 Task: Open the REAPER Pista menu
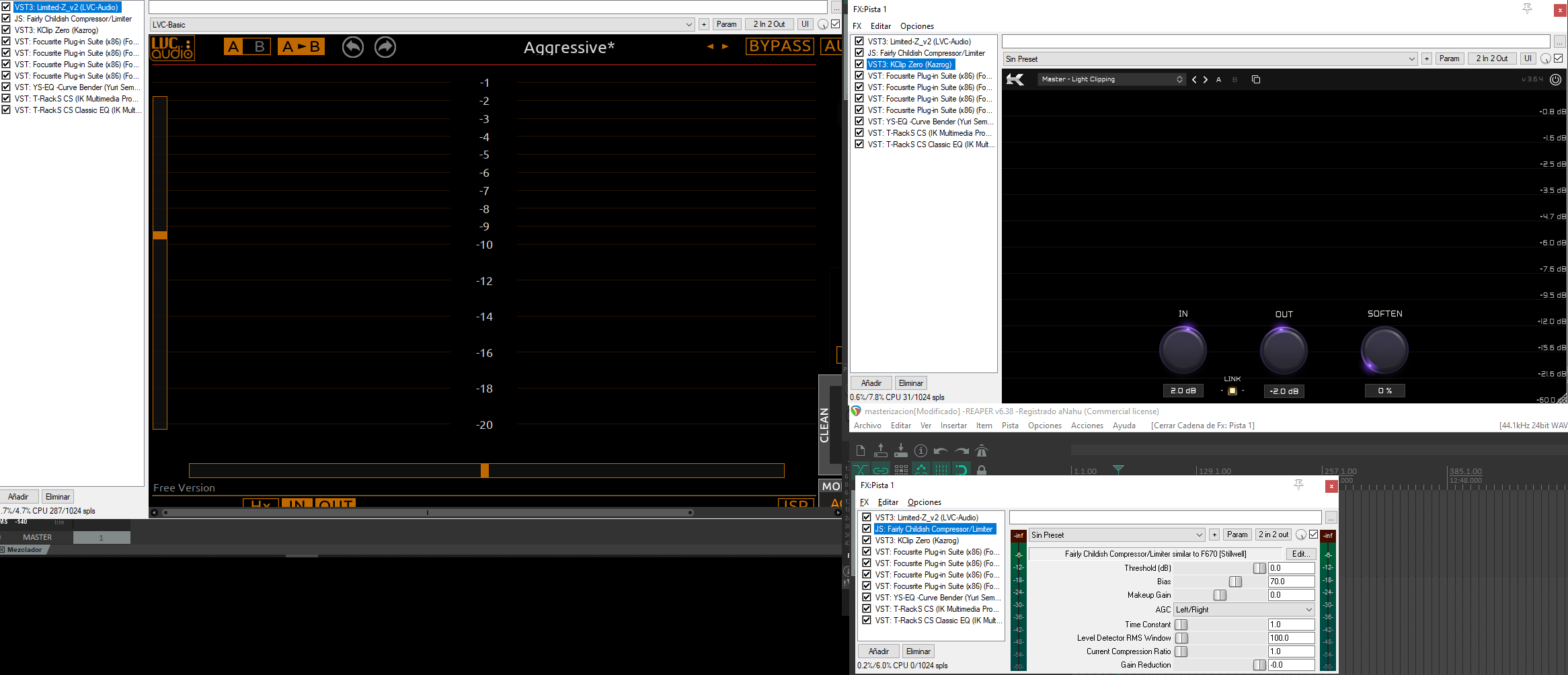[x=1010, y=426]
